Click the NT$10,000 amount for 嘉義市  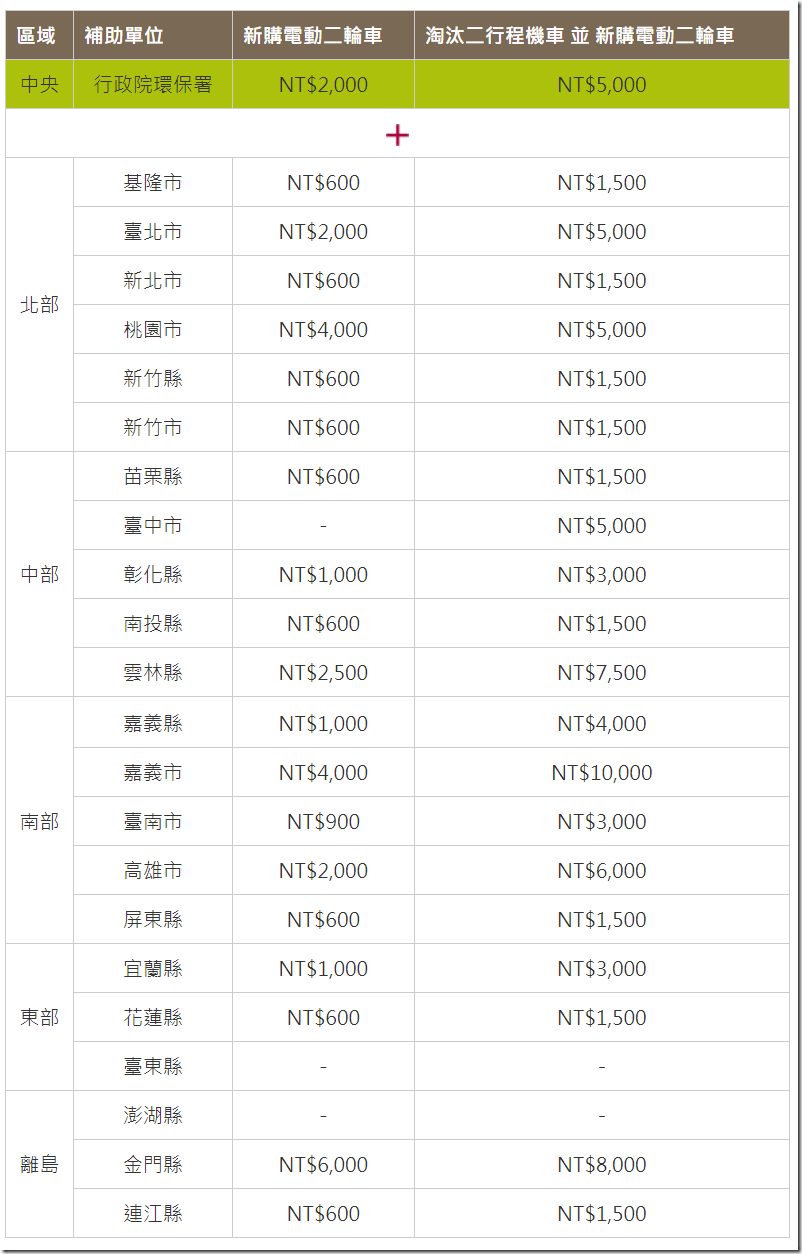click(x=602, y=773)
